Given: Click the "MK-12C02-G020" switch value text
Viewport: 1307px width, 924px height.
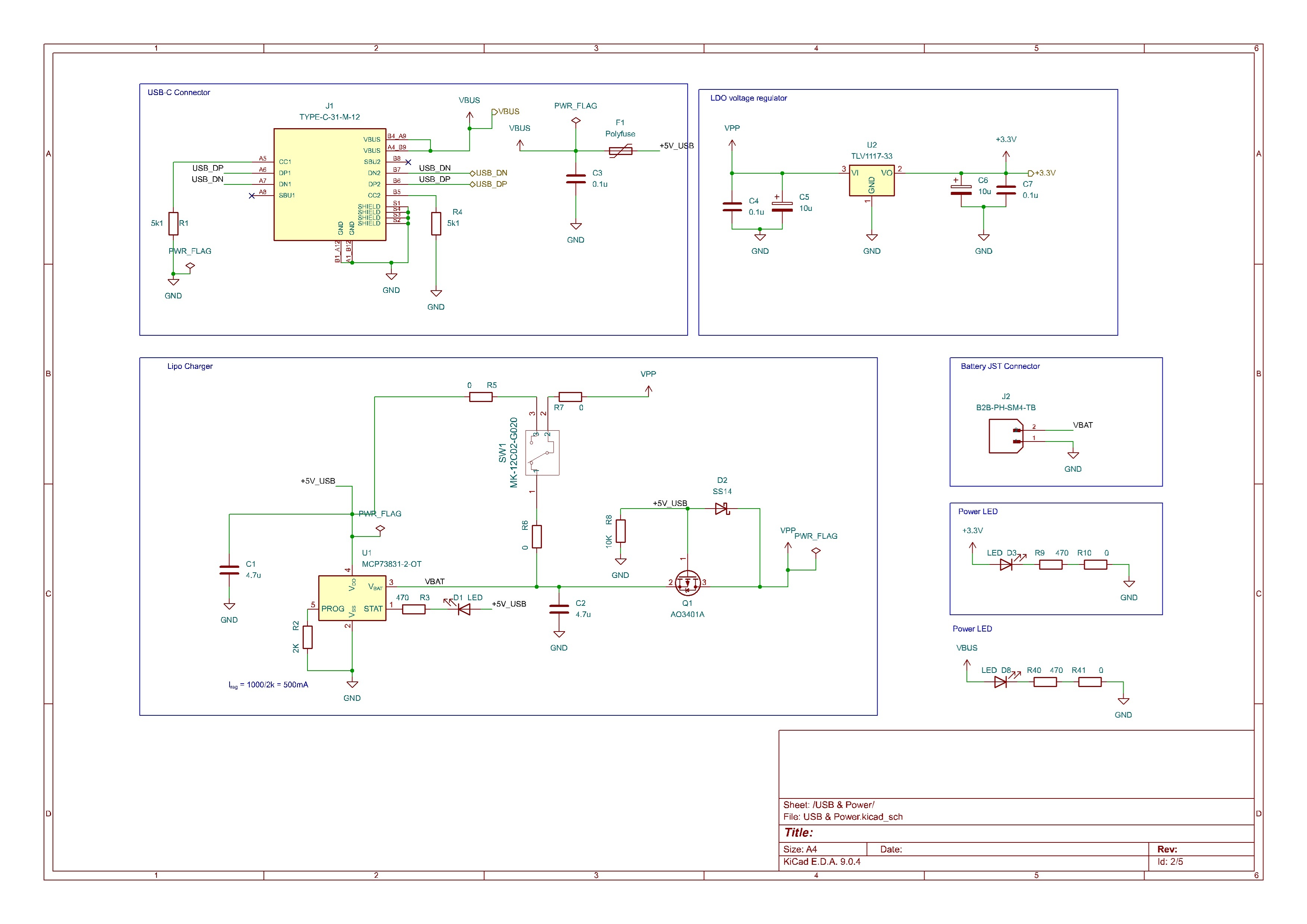Looking at the screenshot, I should click(514, 453).
